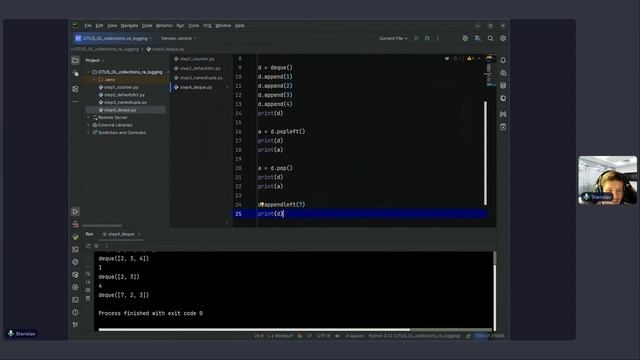Open the Python Console sidebar icon
Image resolution: width=640 pixels, height=360 pixels.
pos(75,237)
